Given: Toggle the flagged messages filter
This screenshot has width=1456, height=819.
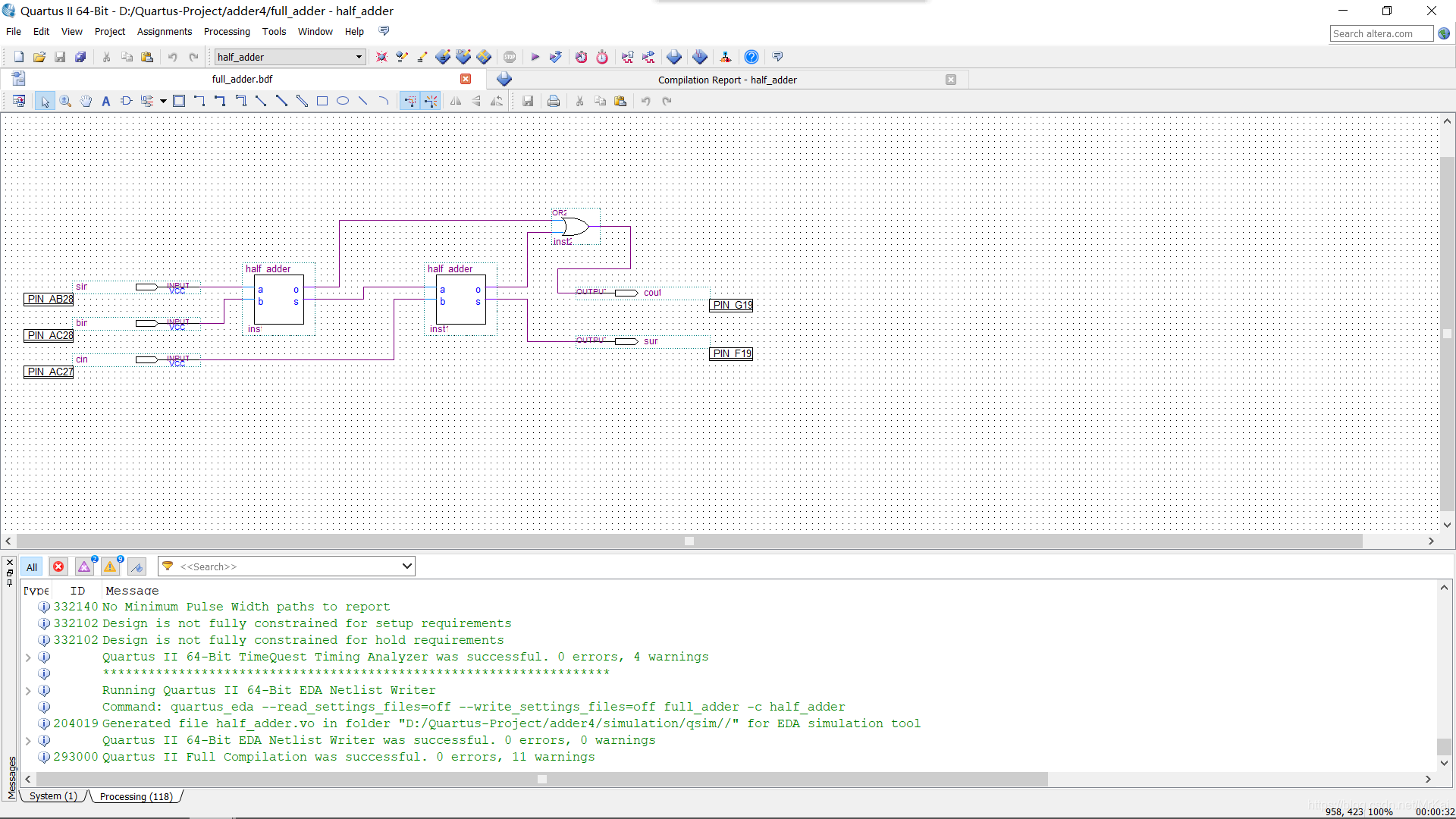Looking at the screenshot, I should (136, 566).
